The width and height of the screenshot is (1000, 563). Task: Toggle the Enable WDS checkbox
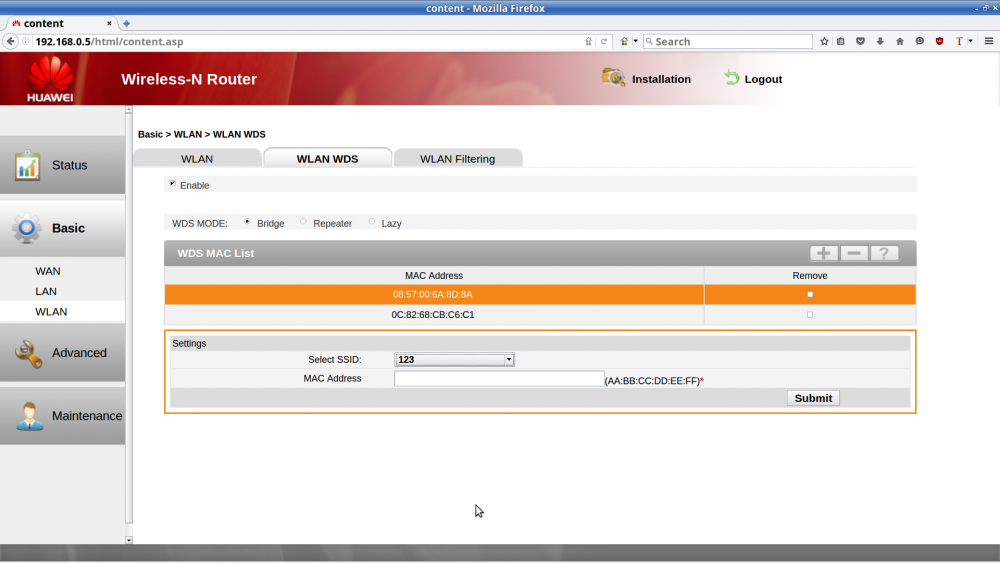[x=172, y=184]
